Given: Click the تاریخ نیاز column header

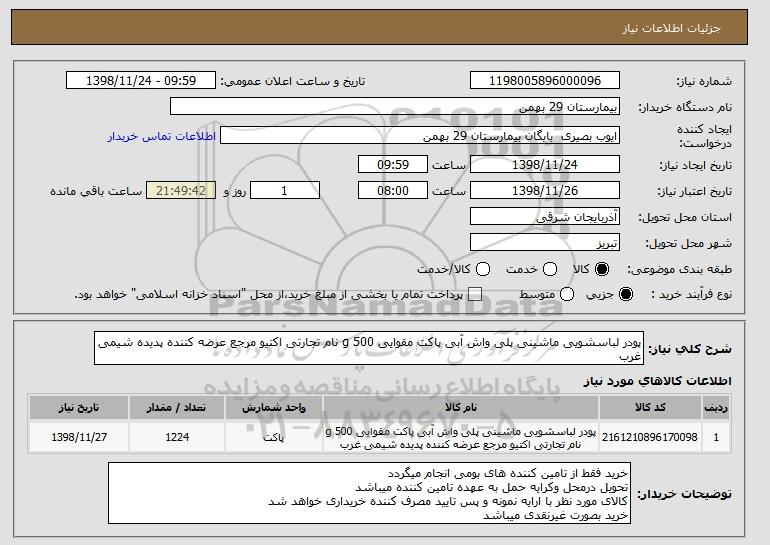Looking at the screenshot, I should pos(79,408).
